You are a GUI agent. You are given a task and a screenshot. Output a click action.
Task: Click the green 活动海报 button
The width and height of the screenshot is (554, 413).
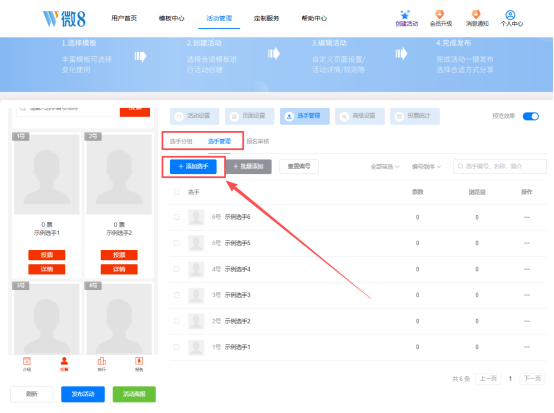tap(134, 394)
